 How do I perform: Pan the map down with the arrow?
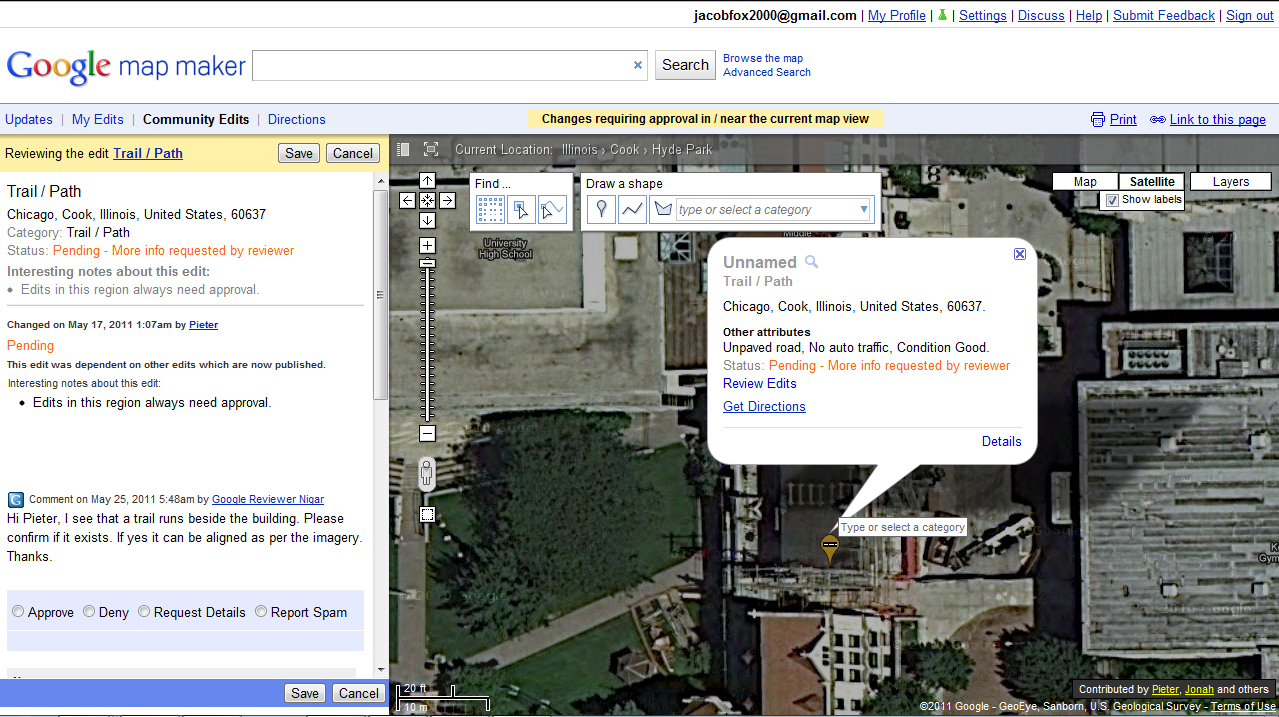pos(427,220)
